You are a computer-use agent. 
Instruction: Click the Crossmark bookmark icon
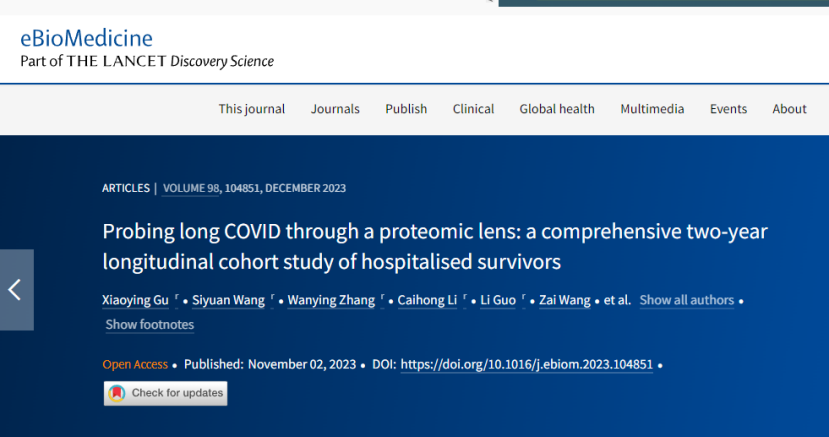(117, 393)
